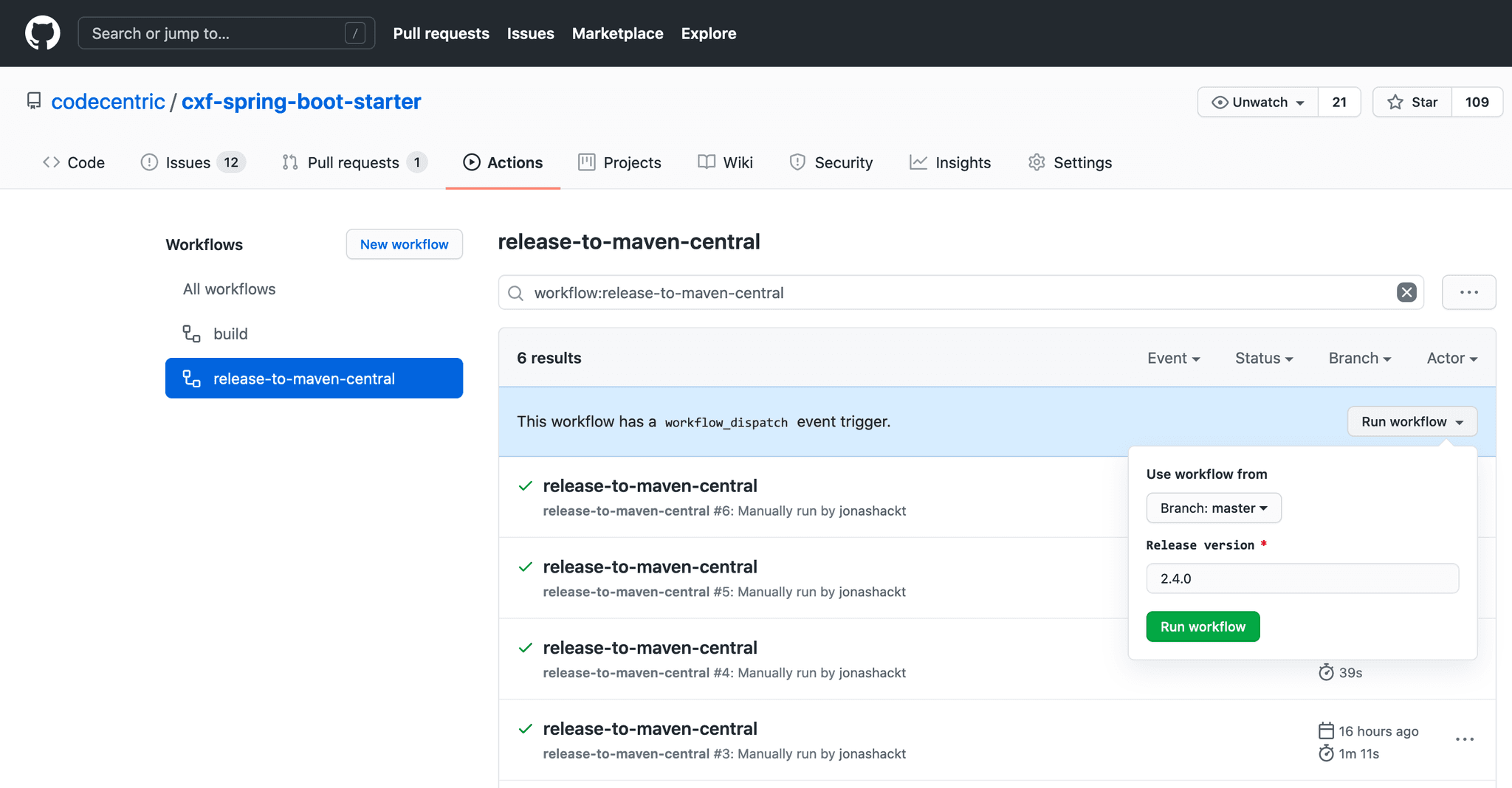Open the Insights tab

tap(950, 162)
